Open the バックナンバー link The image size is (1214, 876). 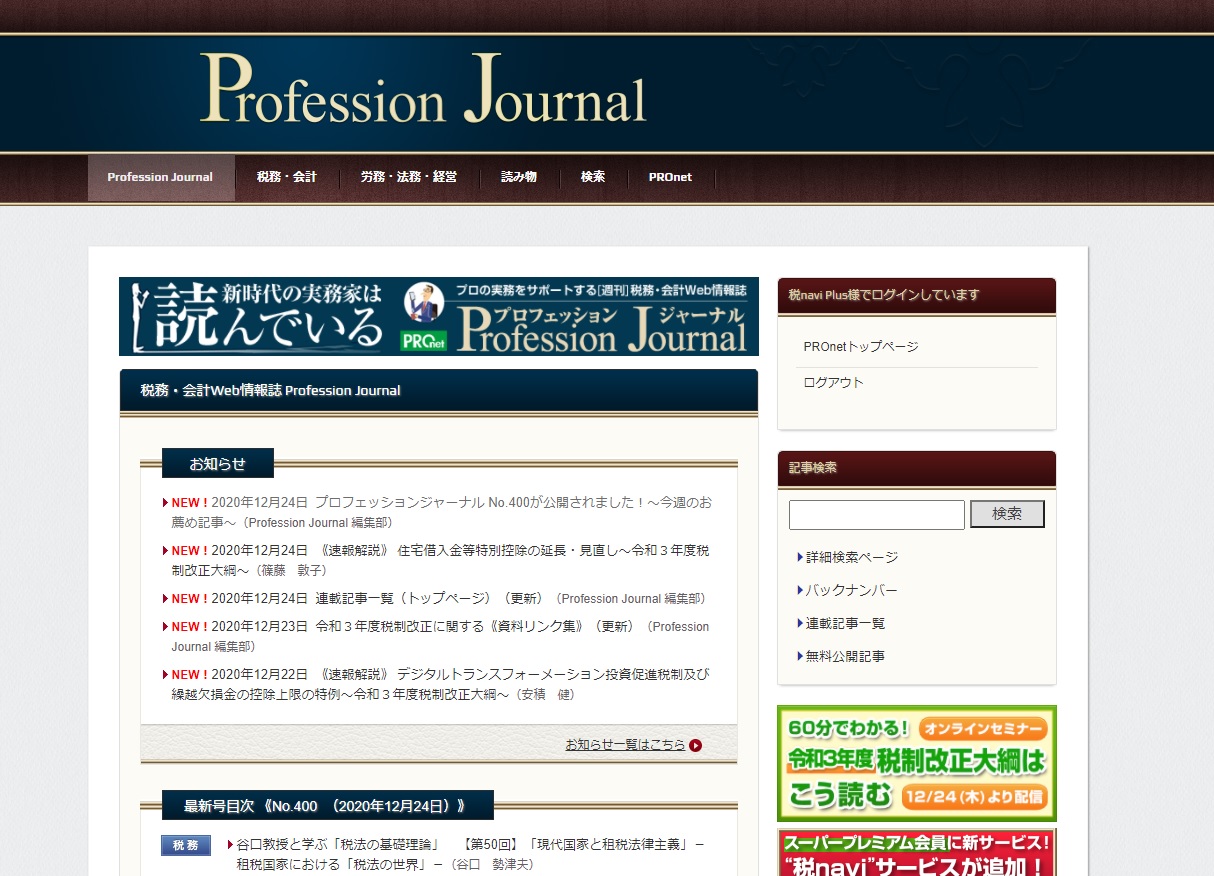pyautogui.click(x=852, y=590)
